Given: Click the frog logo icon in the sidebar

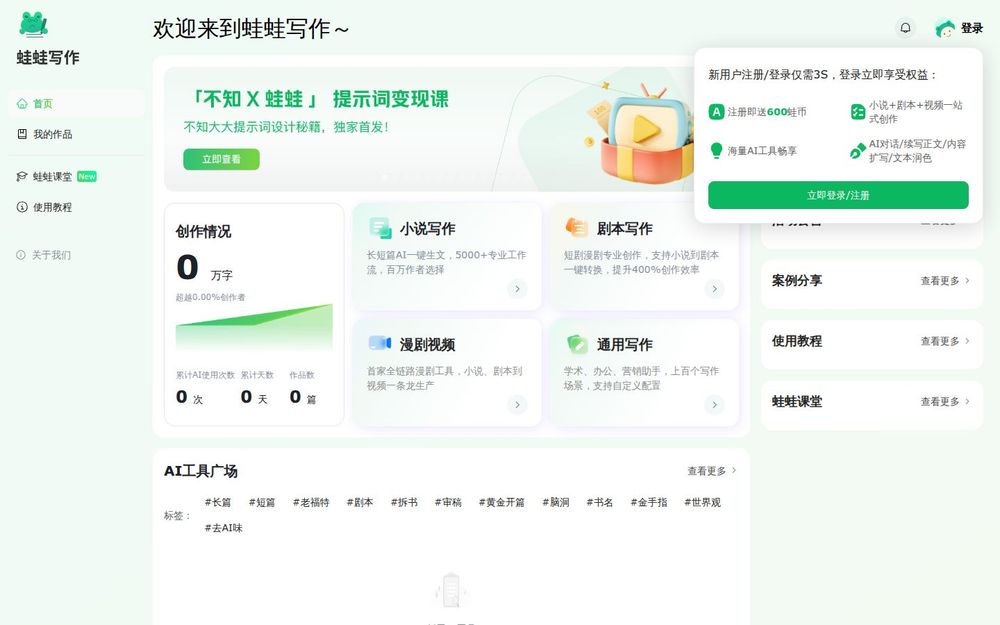Looking at the screenshot, I should (x=34, y=24).
